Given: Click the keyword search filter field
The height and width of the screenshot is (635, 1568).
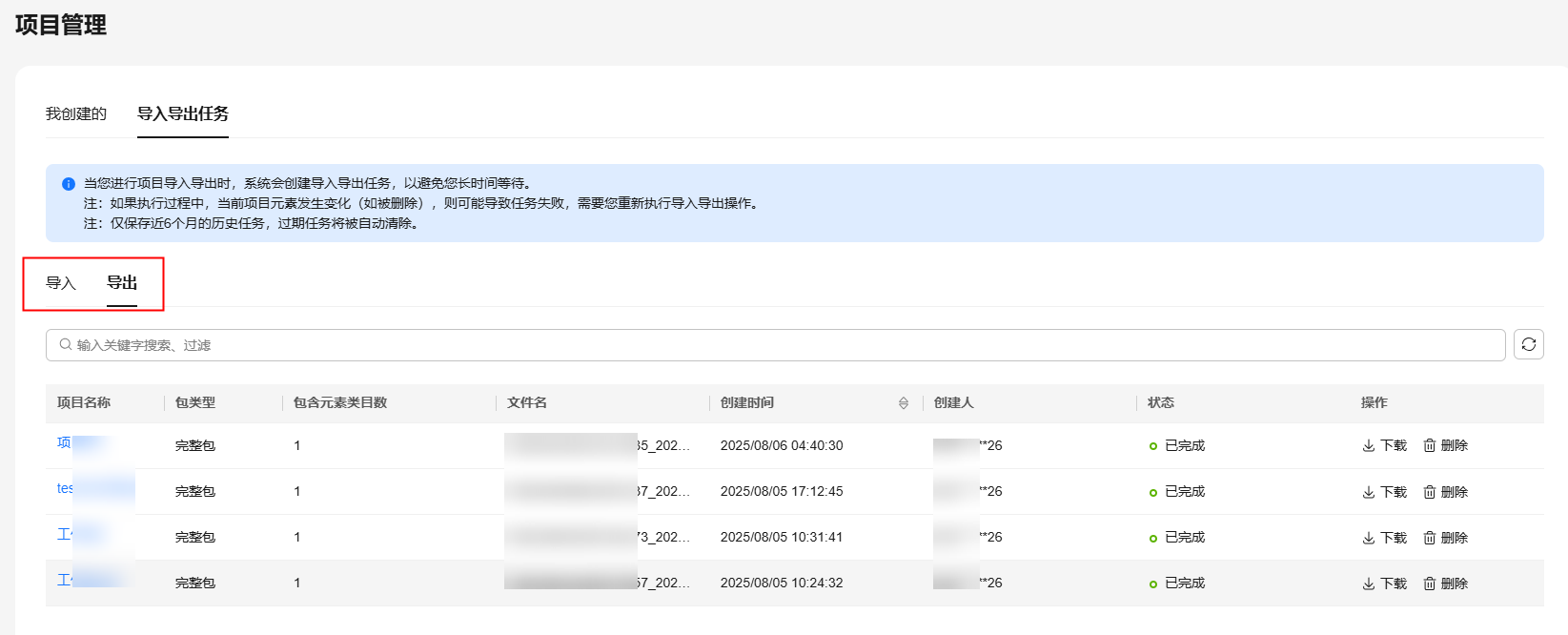Looking at the screenshot, I should (776, 345).
